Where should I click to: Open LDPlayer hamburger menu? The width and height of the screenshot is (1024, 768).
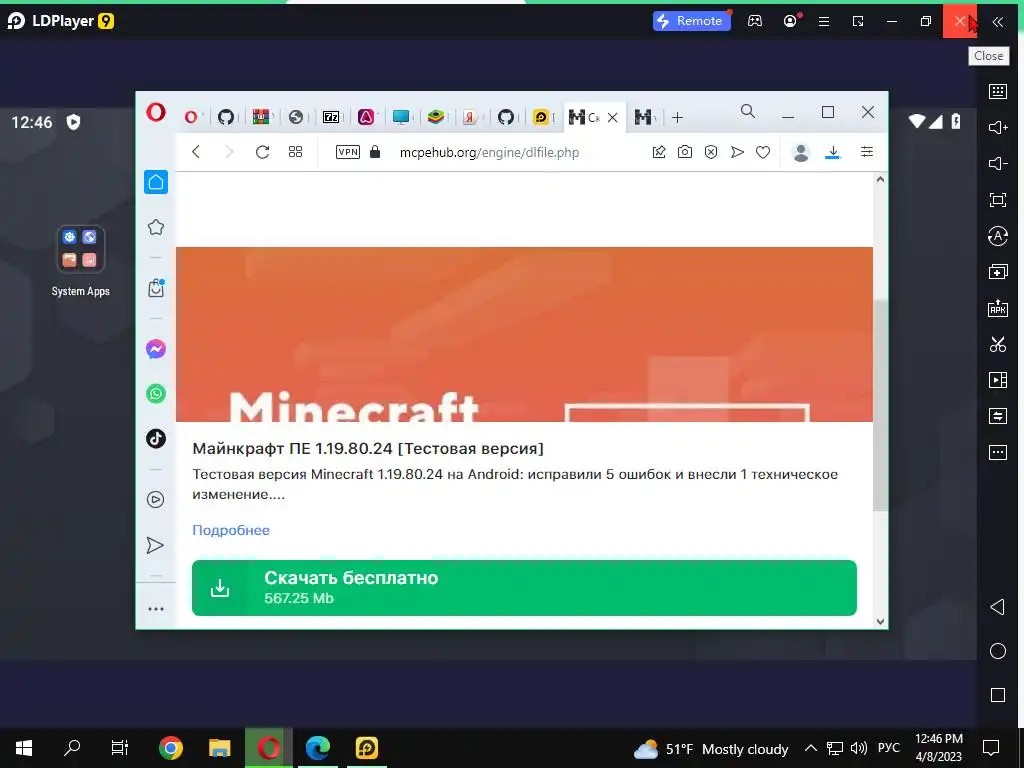824,21
